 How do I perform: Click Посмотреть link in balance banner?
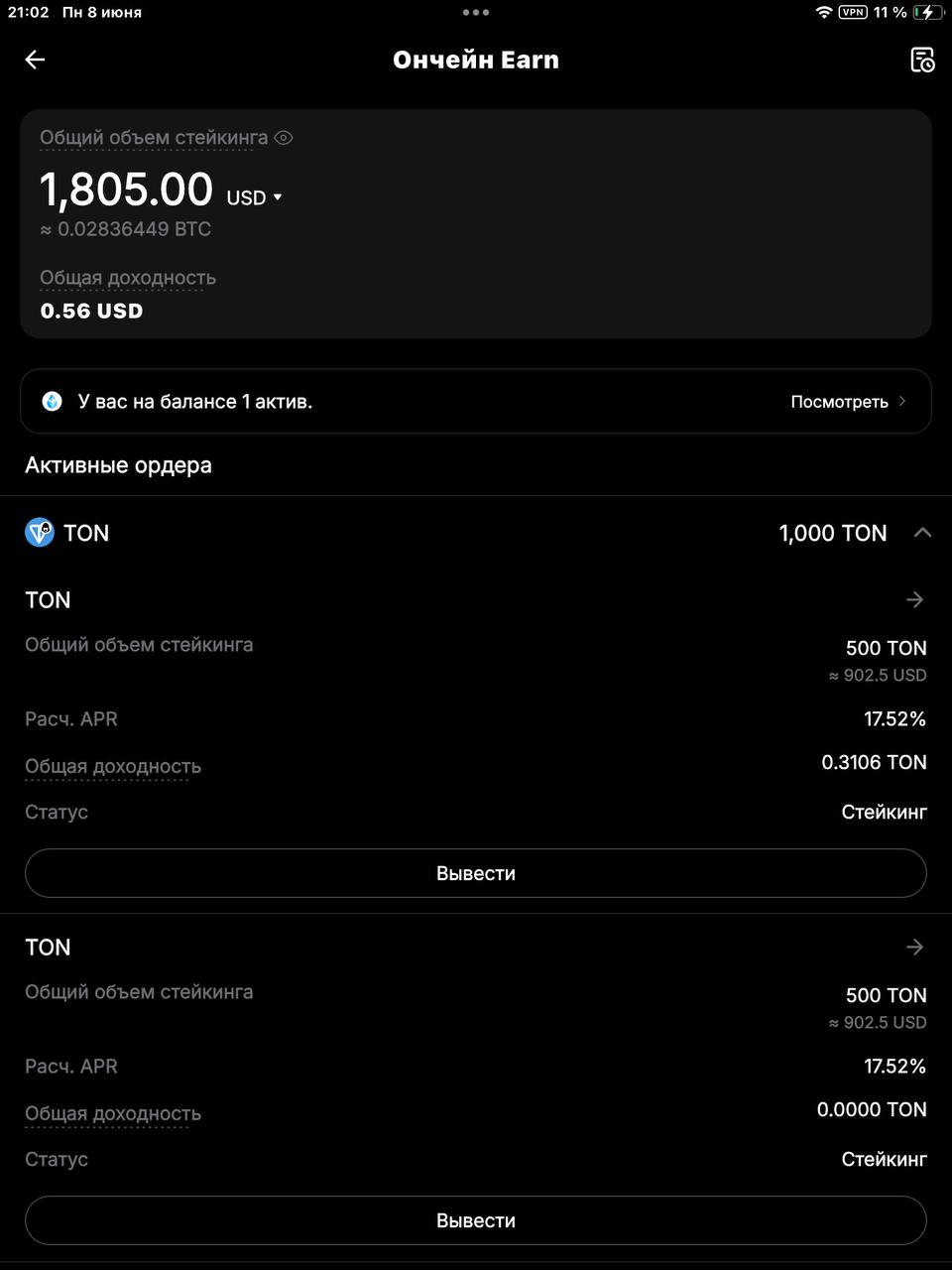pyautogui.click(x=839, y=402)
